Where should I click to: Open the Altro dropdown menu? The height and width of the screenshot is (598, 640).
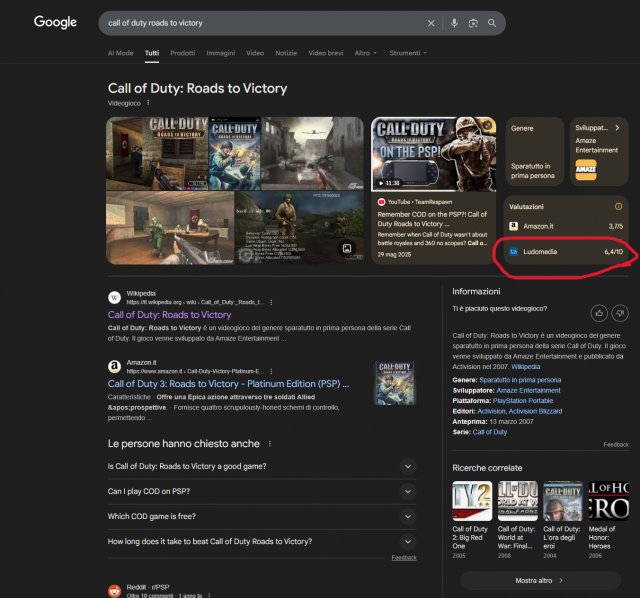(x=365, y=52)
